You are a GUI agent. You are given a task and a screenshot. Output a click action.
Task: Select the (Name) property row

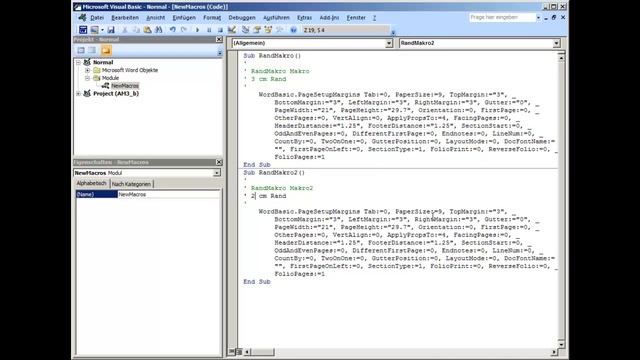pos(96,195)
